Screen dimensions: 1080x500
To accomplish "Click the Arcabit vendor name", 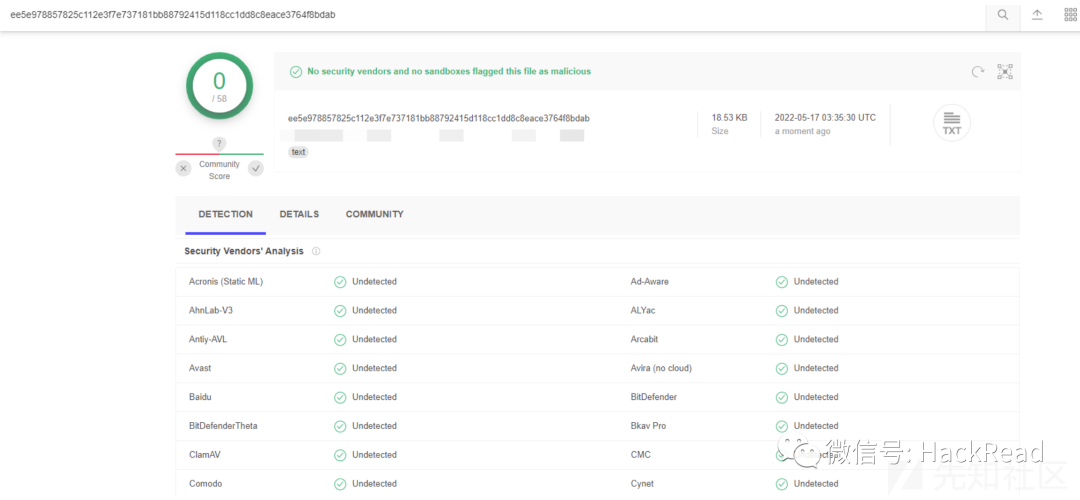I will 646,340.
